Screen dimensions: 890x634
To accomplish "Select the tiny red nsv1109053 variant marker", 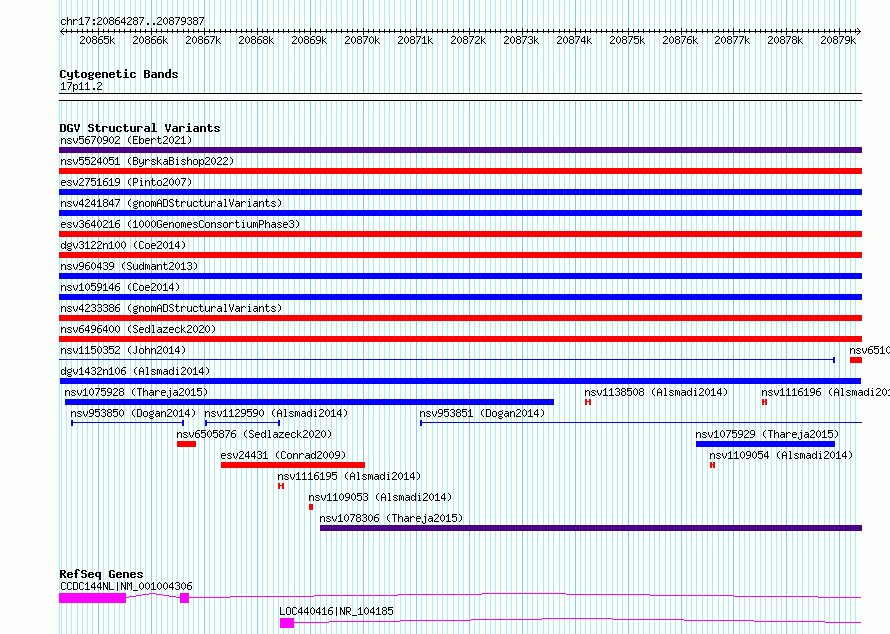I will point(311,507).
